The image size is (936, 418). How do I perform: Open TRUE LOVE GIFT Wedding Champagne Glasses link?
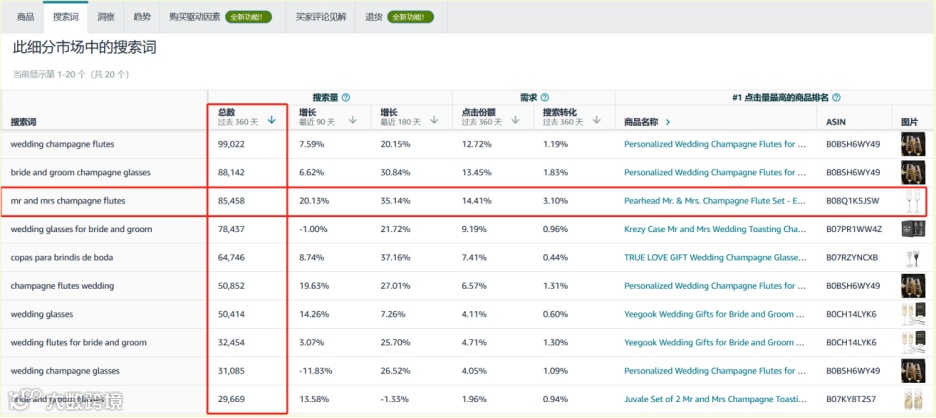715,257
